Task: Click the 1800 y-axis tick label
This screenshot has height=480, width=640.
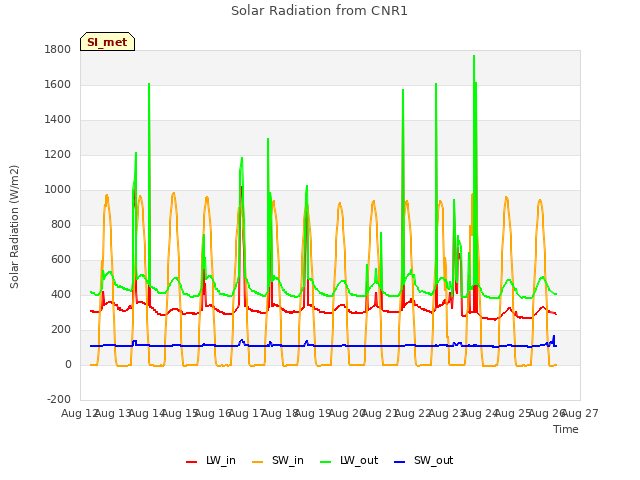Action: (58, 50)
